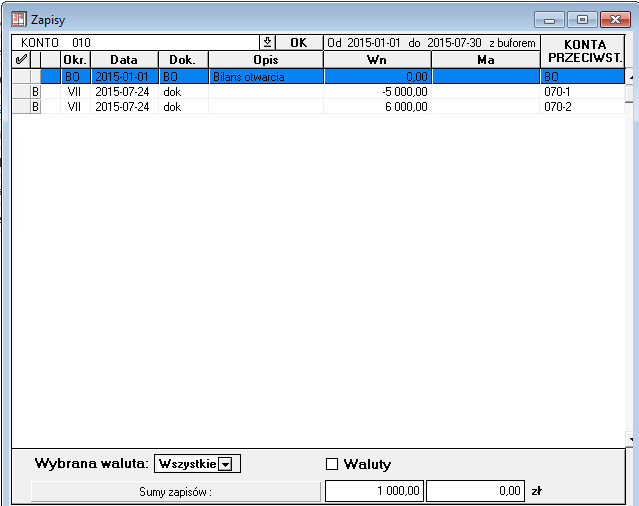
Task: Click the Wn total field 1 000,00
Action: click(375, 491)
